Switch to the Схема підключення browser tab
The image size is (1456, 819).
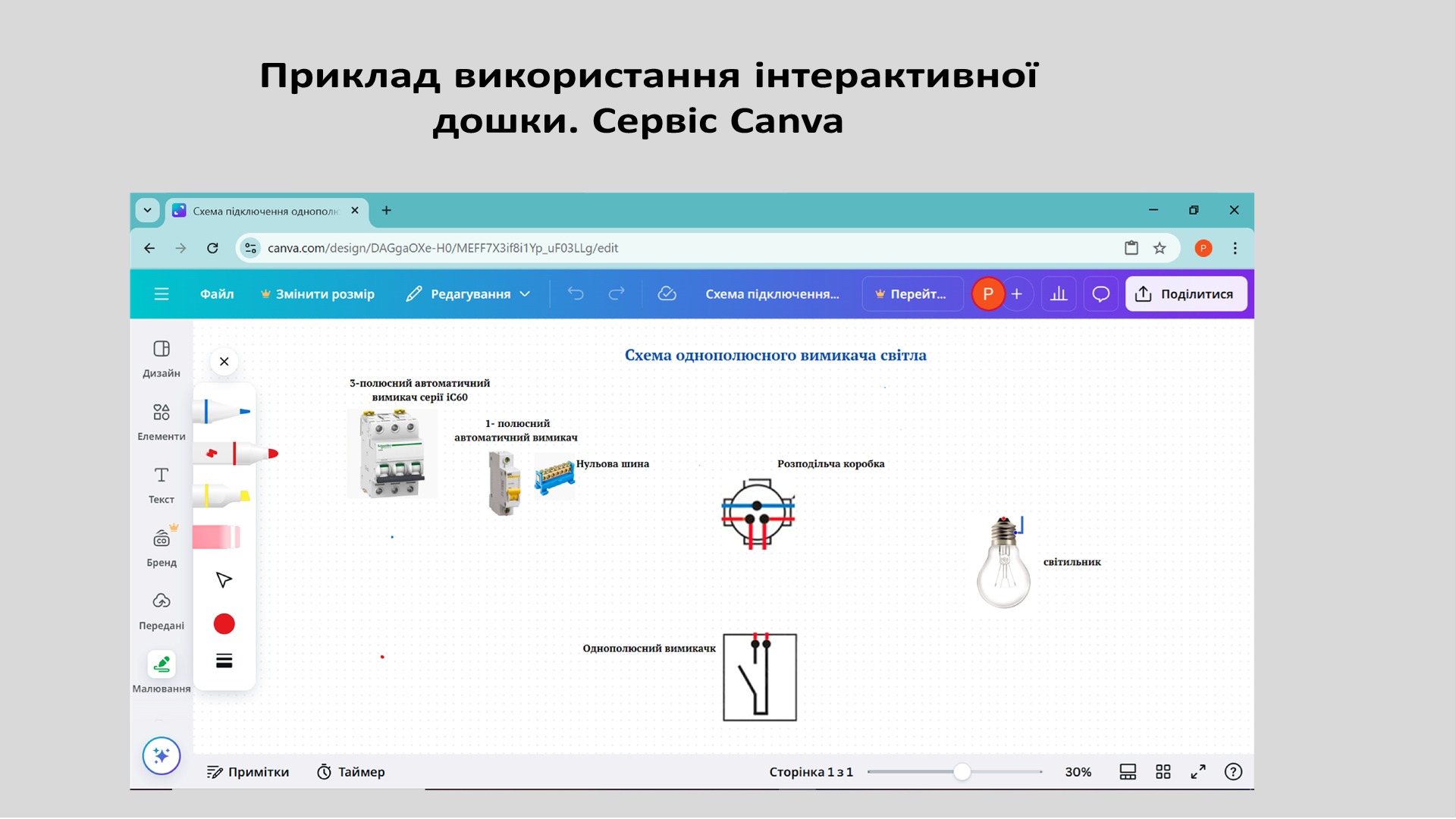click(265, 212)
